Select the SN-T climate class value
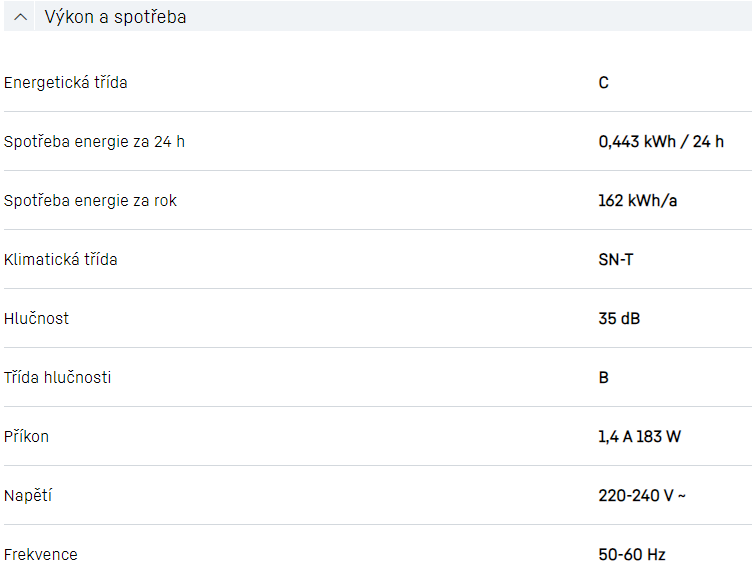Image resolution: width=752 pixels, height=576 pixels. pyautogui.click(x=616, y=259)
